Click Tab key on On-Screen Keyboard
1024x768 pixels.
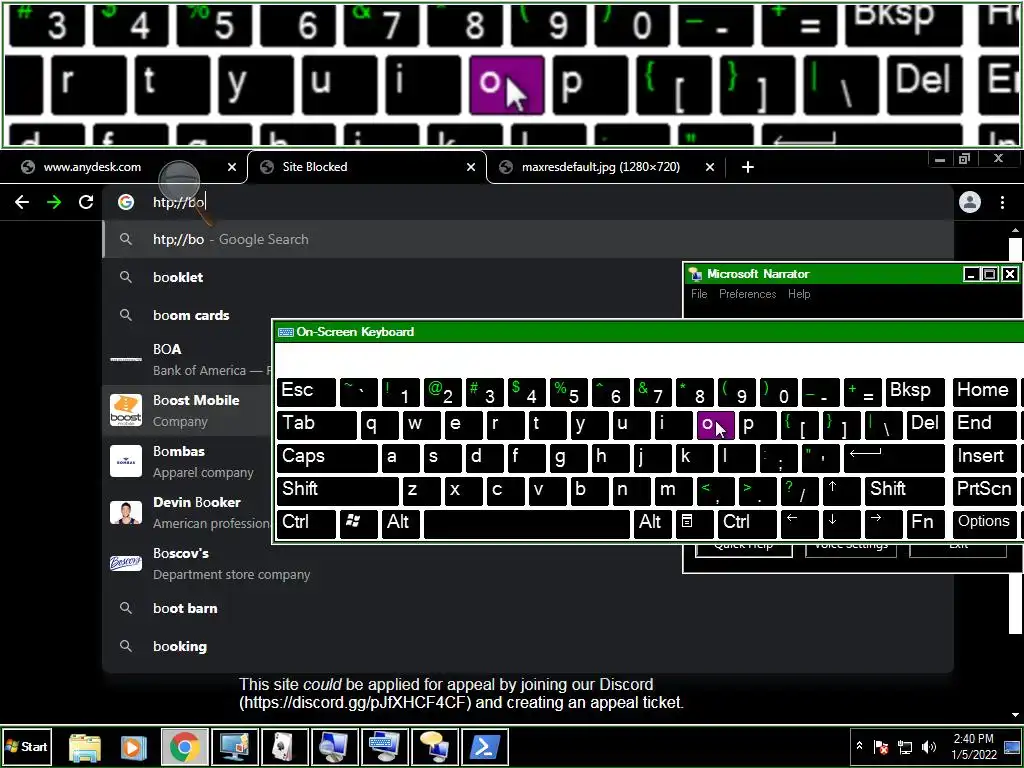[317, 424]
